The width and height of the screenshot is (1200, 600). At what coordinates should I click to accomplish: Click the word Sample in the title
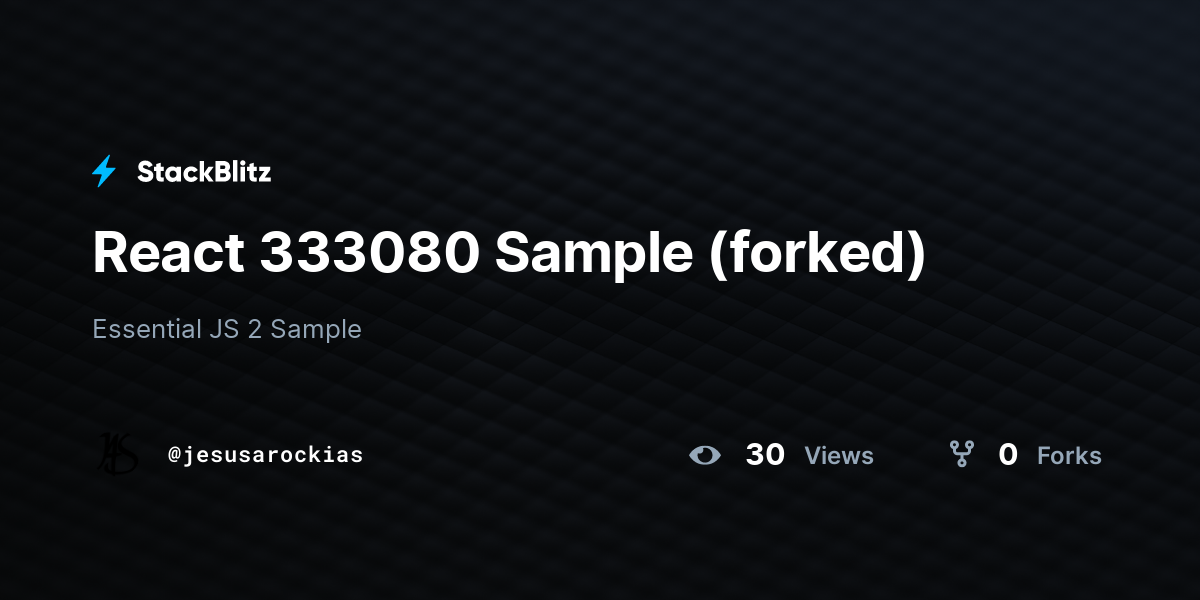[x=593, y=256]
